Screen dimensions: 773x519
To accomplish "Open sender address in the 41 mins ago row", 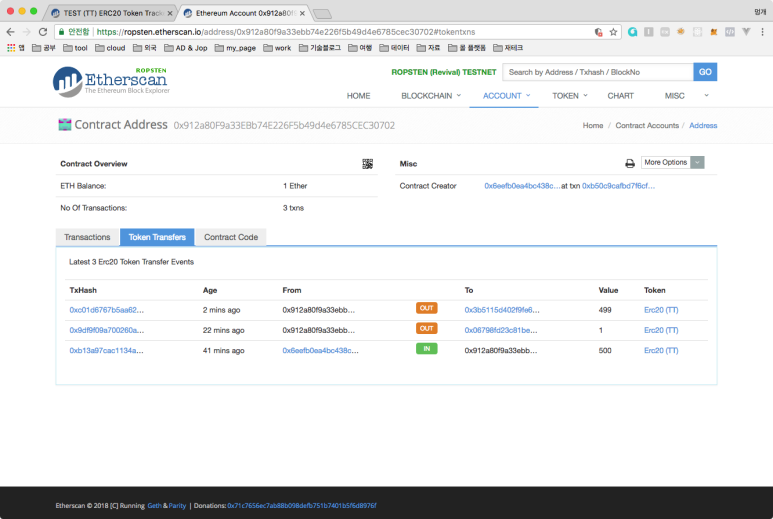I will tap(320, 350).
